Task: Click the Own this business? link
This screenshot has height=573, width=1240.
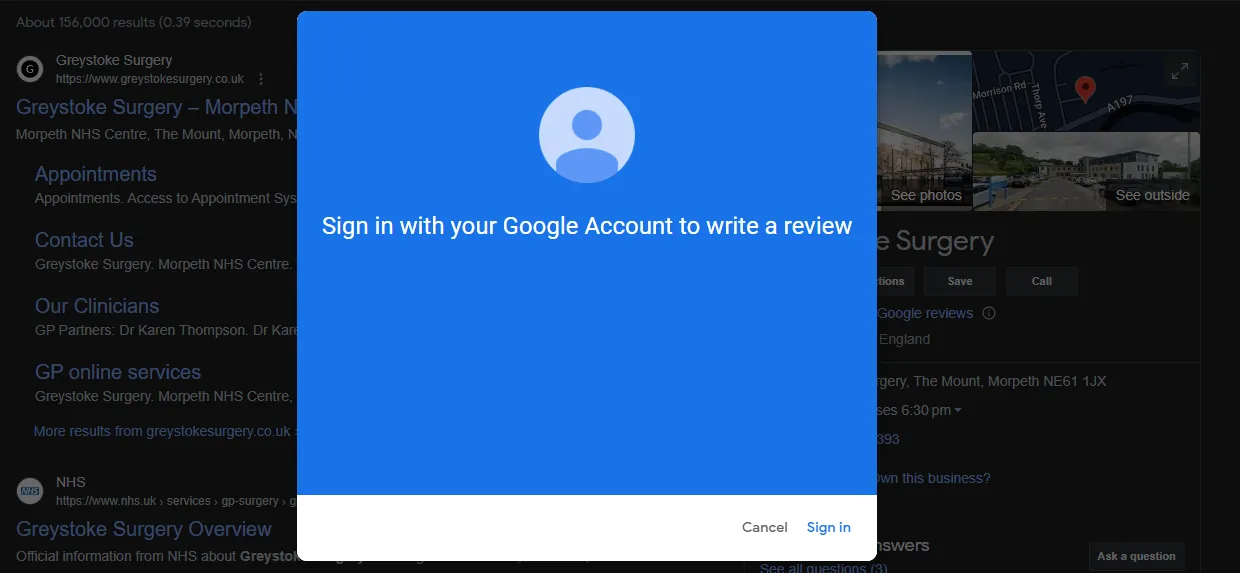Action: 932,478
